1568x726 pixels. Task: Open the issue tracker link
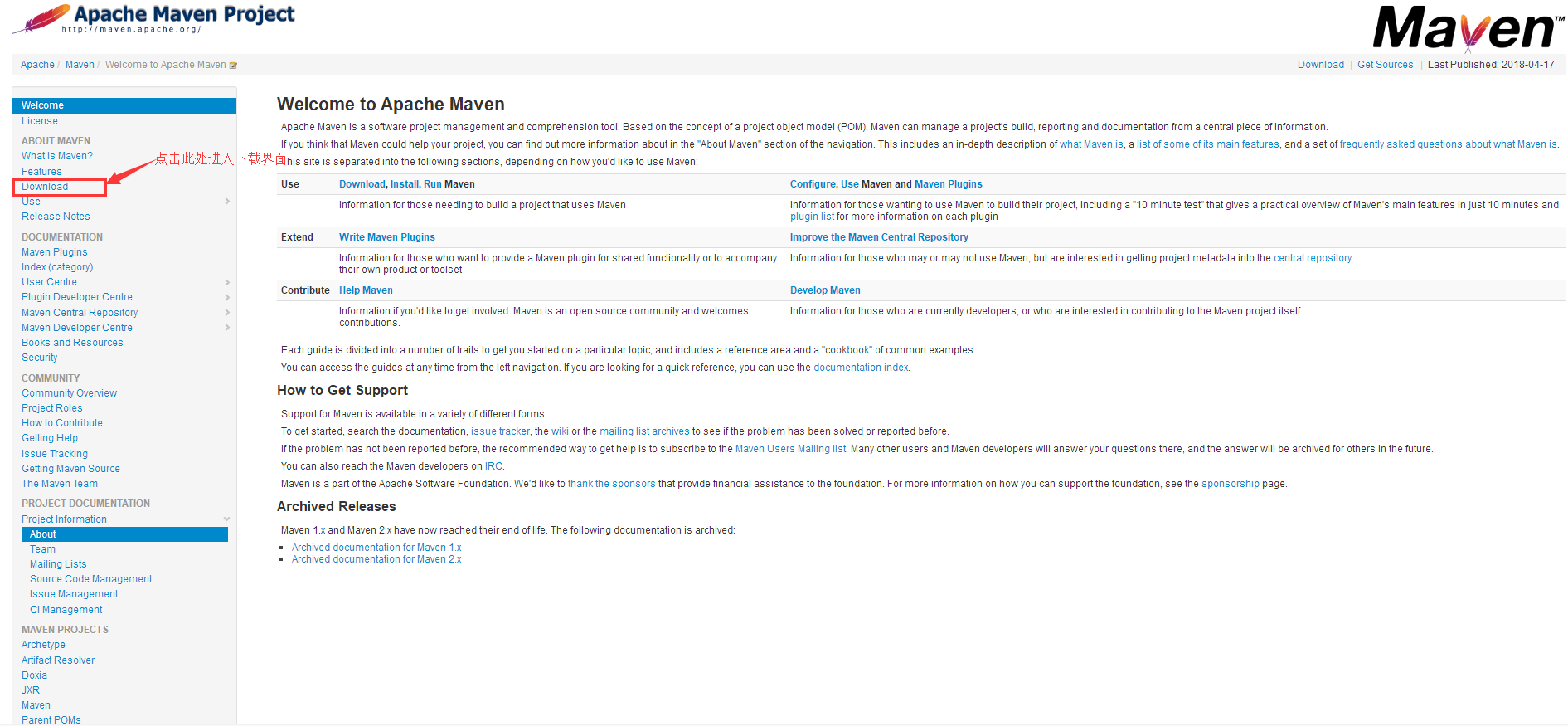coord(500,431)
